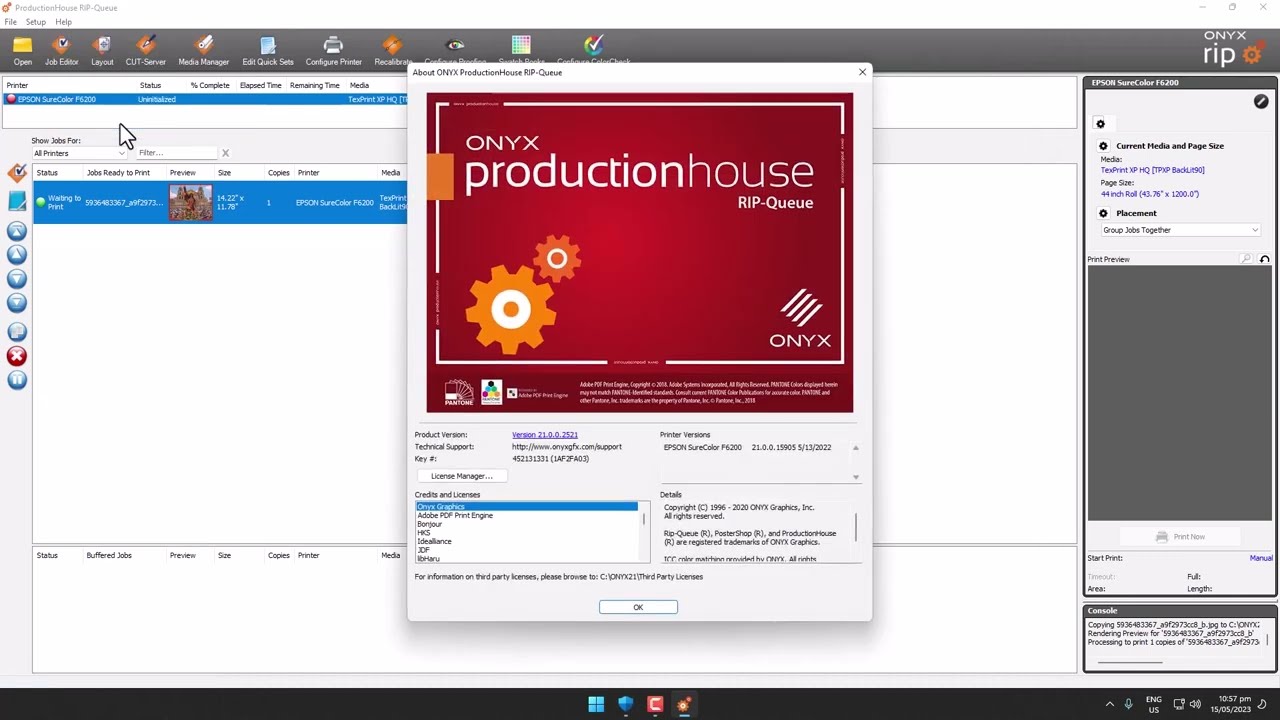1280x720 pixels.
Task: Select Ideaalliance in the credits list
Action: click(435, 541)
